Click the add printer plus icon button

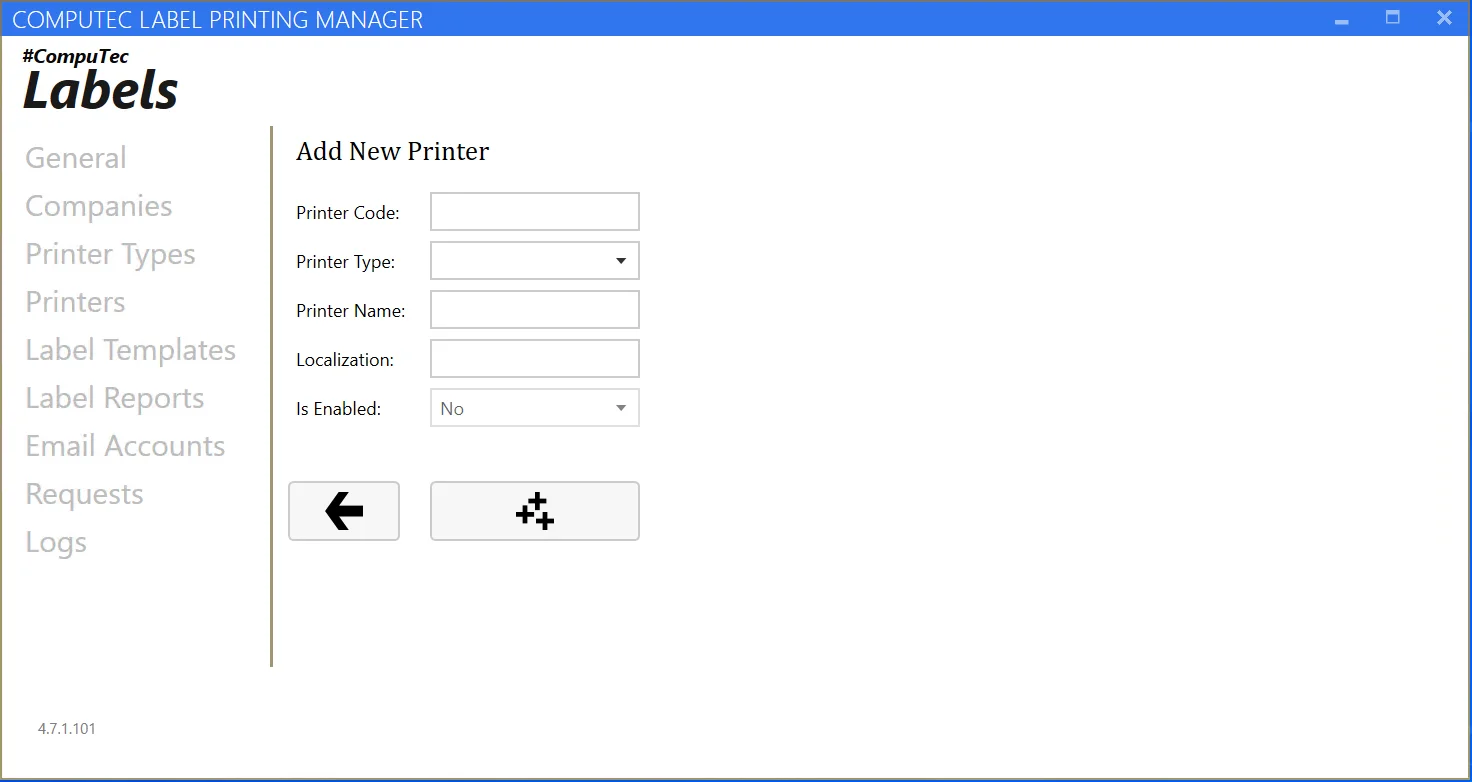pyautogui.click(x=534, y=511)
